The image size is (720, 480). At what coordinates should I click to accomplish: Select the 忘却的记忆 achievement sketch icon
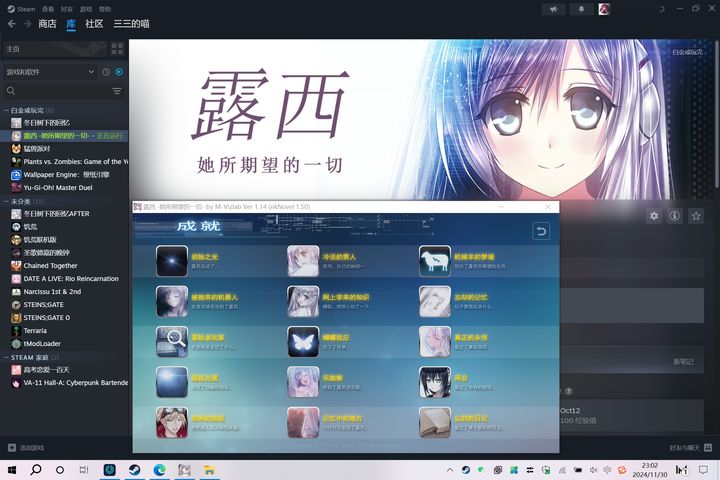[x=435, y=301]
